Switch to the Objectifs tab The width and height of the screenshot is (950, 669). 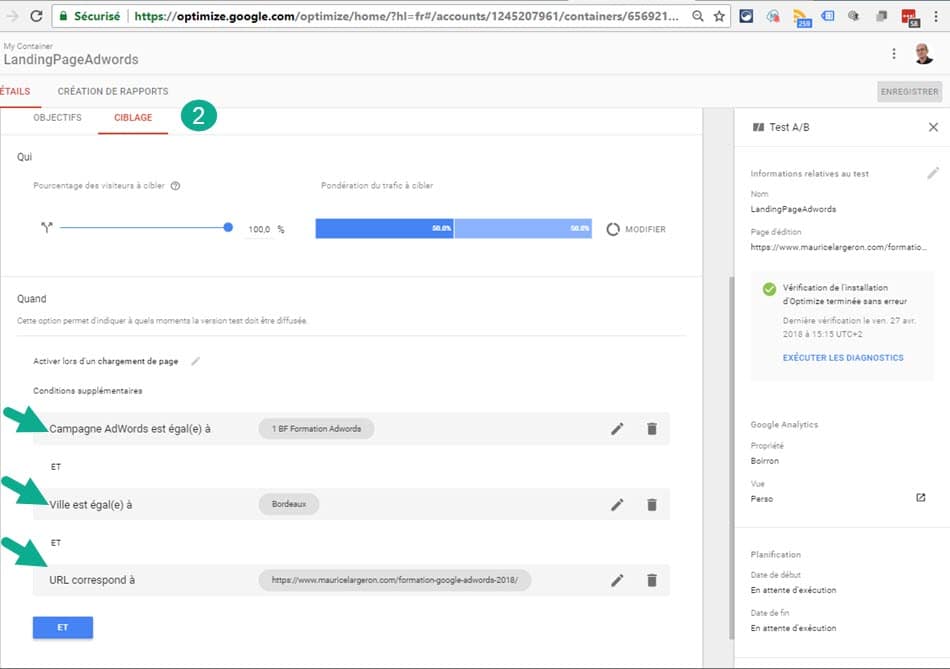(58, 118)
